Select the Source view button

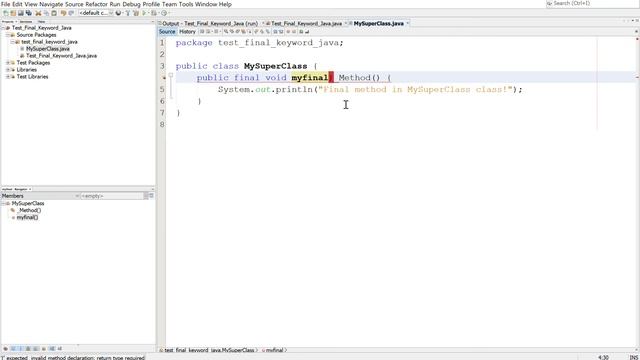coord(167,31)
